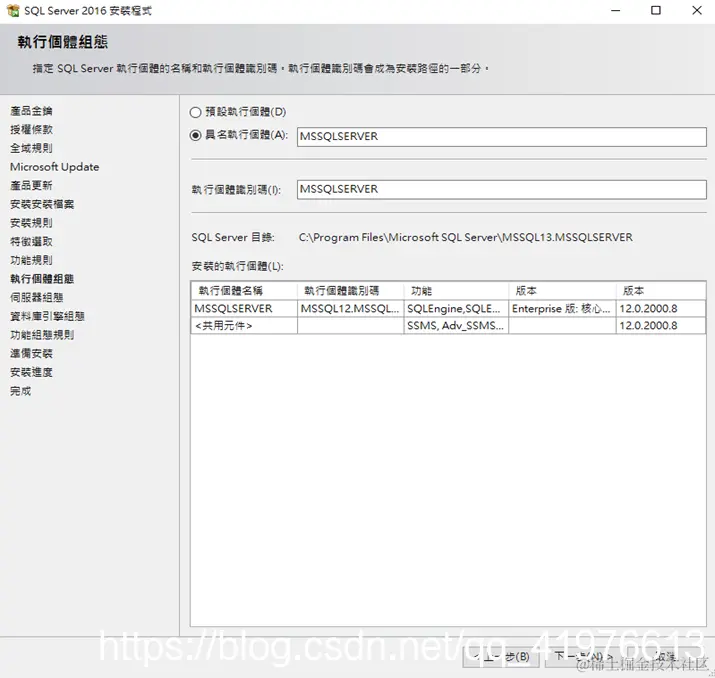Viewport: 715px width, 678px height.
Task: Click the 功能 column header
Action: 456,291
